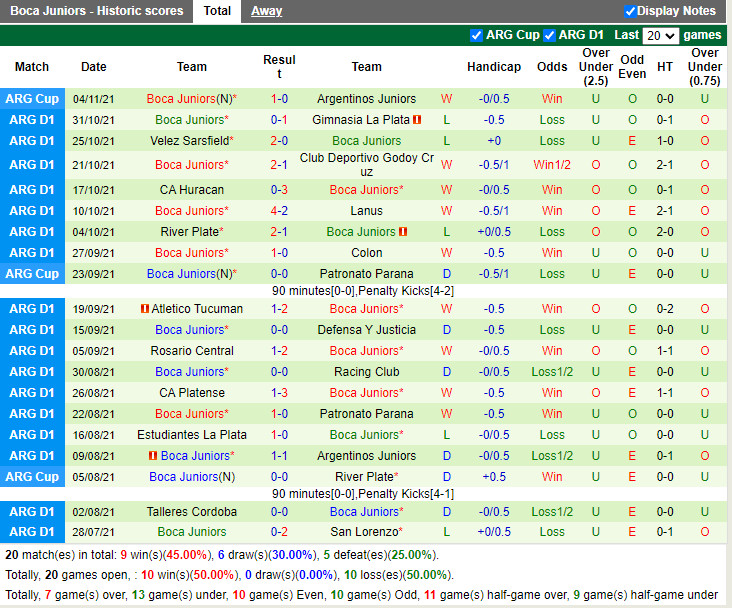The height and width of the screenshot is (608, 732).
Task: Uncheck the ARG Cup filter checkbox
Action: point(476,35)
